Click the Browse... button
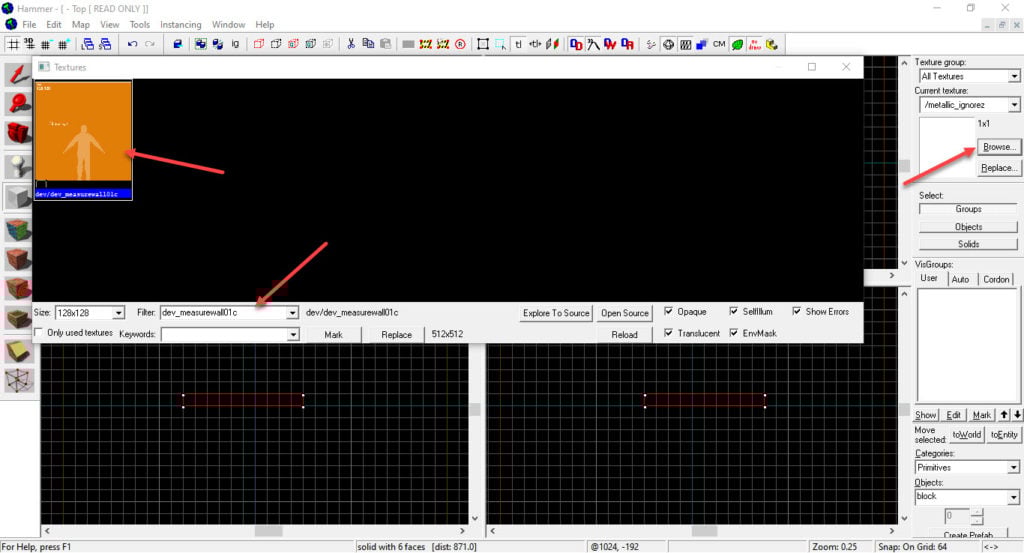The width and height of the screenshot is (1024, 553). click(999, 147)
